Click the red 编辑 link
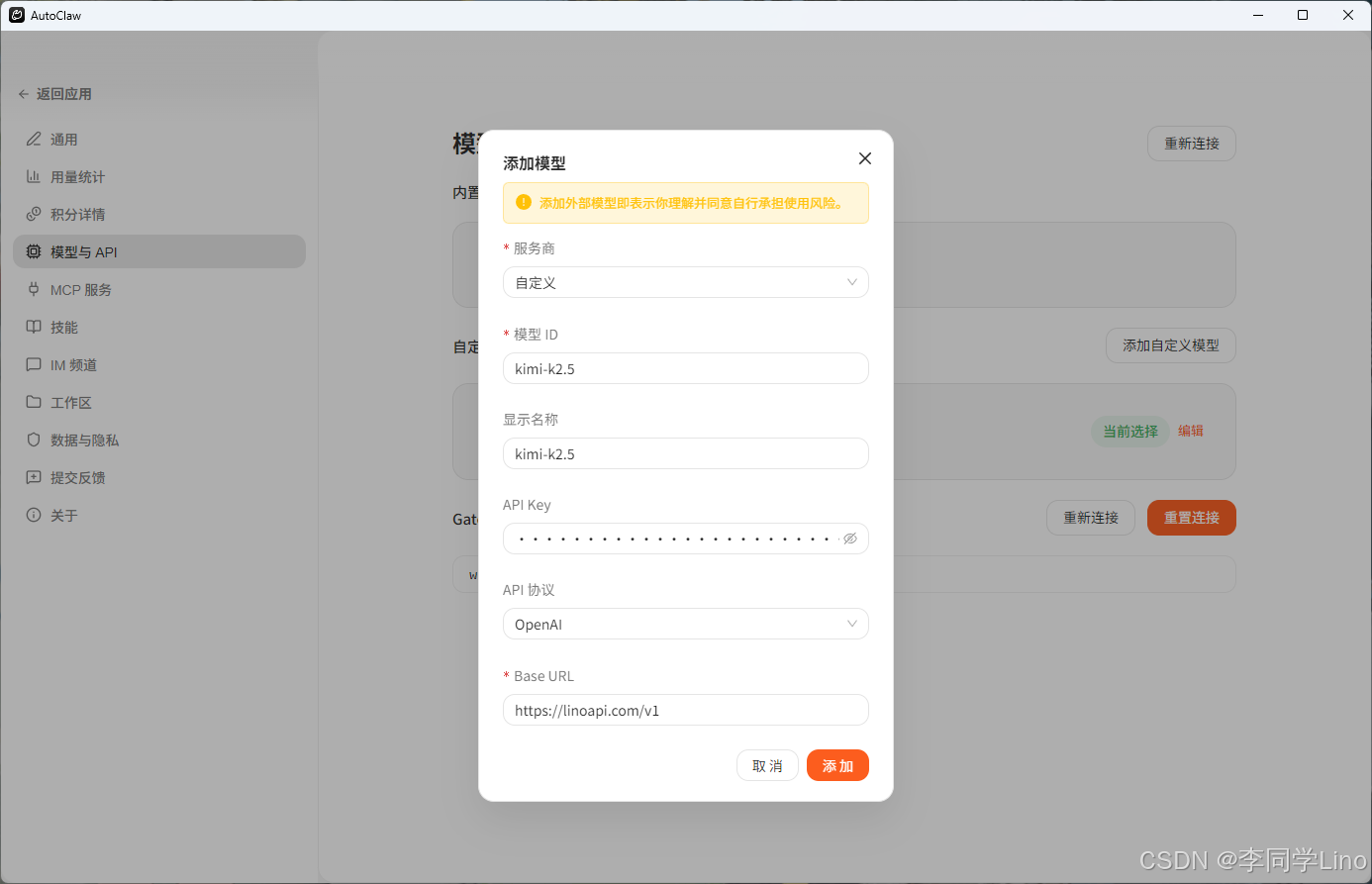This screenshot has height=884, width=1372. click(1191, 431)
